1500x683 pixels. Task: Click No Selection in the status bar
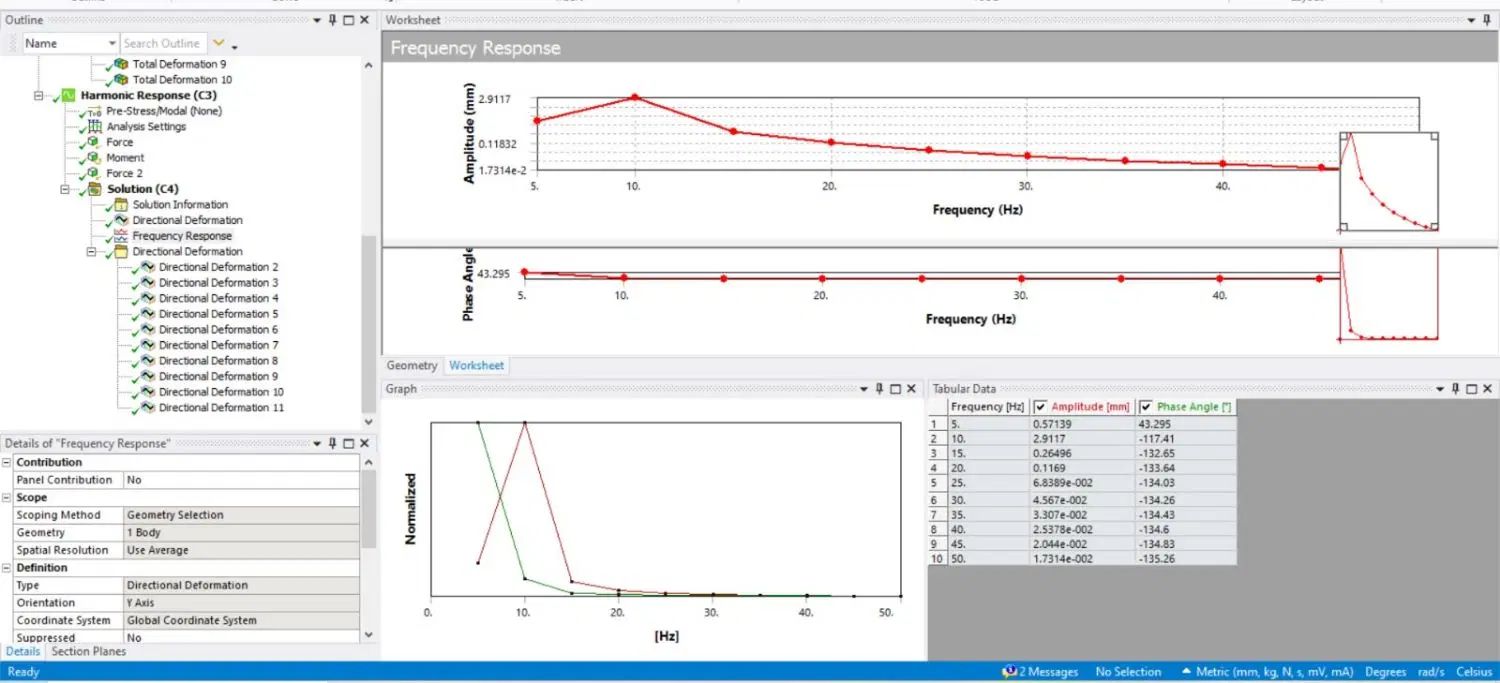[1128, 672]
